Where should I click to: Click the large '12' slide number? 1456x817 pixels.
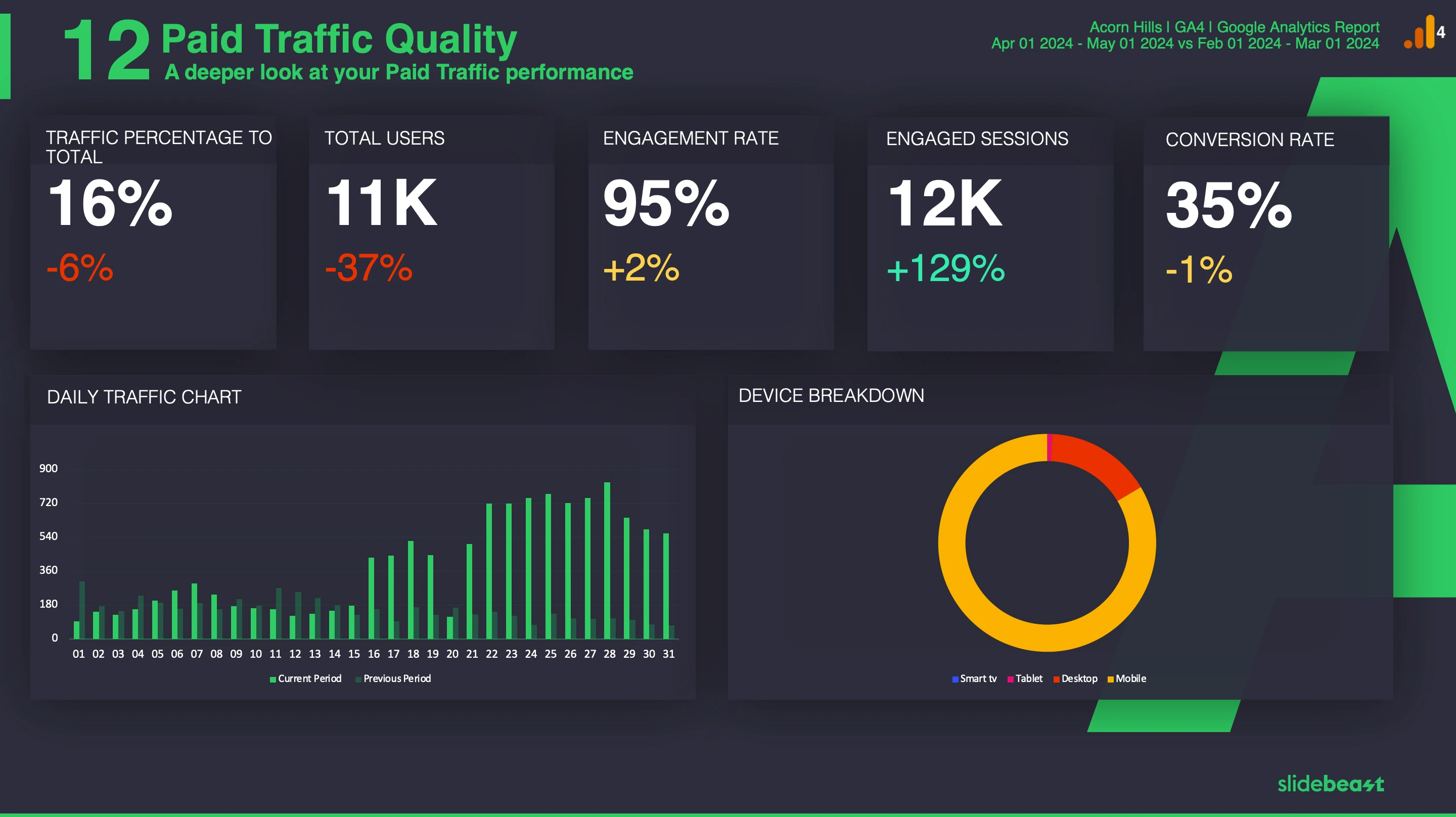point(107,50)
